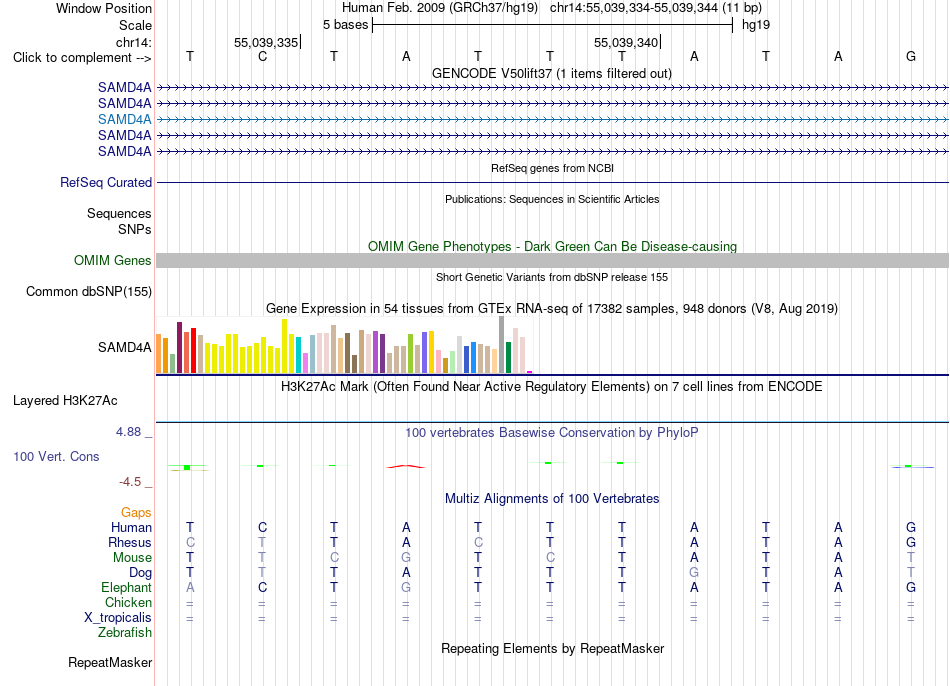Click the chr14: ruler label
Screen dimensions: 950x686
pos(133,42)
